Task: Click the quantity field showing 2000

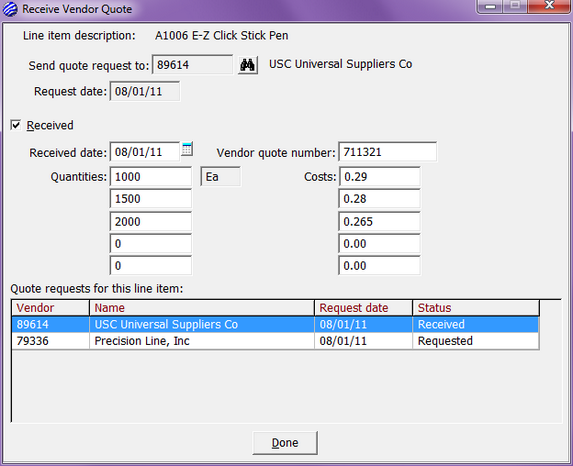Action: click(x=151, y=221)
